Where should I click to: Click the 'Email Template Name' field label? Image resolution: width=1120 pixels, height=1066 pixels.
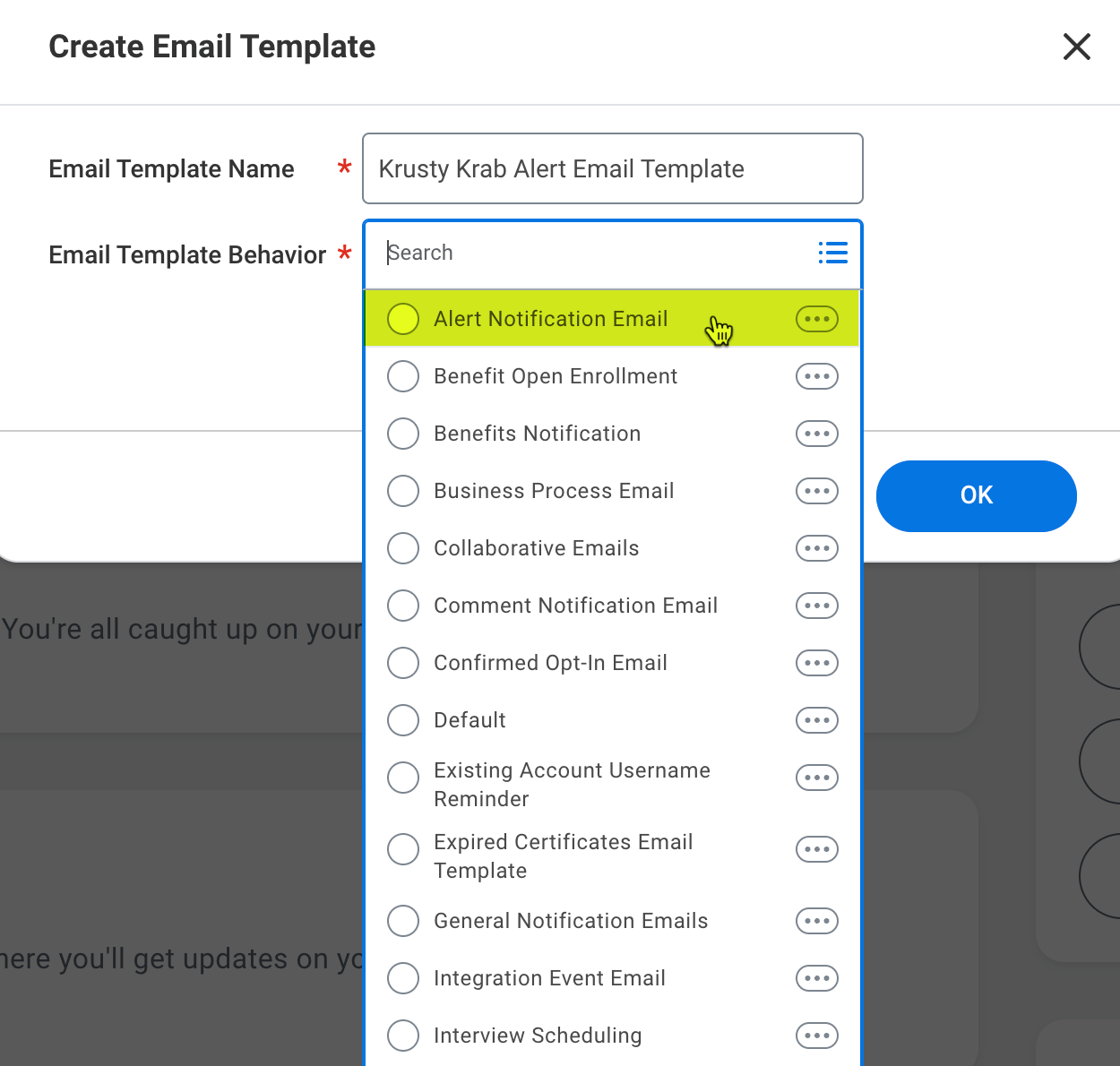click(x=171, y=169)
